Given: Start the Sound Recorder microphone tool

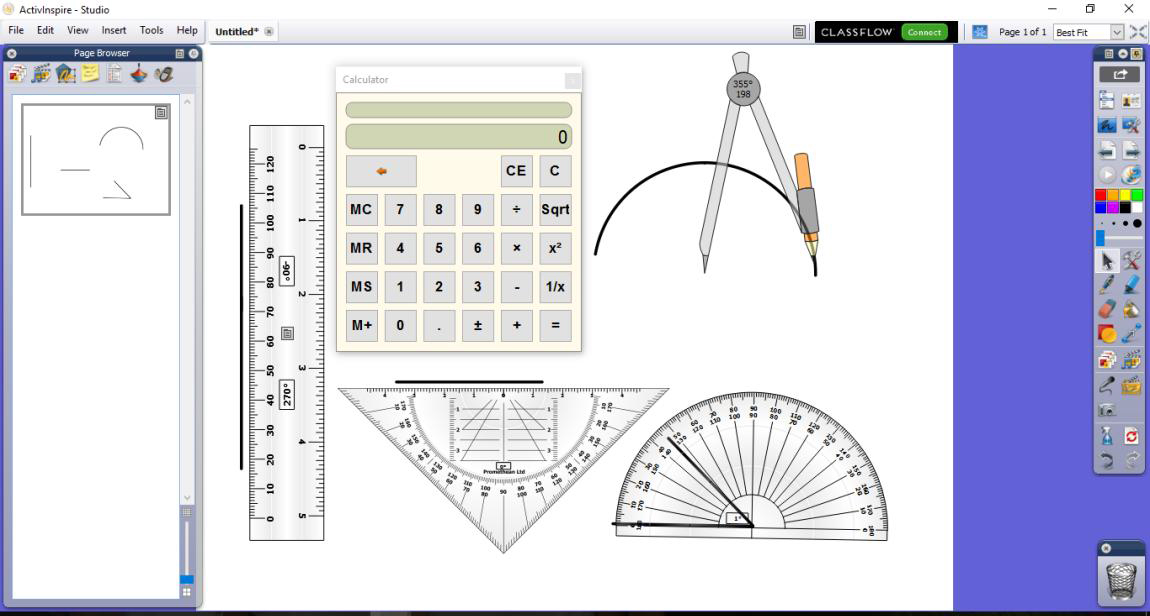Looking at the screenshot, I should pyautogui.click(x=1108, y=385).
